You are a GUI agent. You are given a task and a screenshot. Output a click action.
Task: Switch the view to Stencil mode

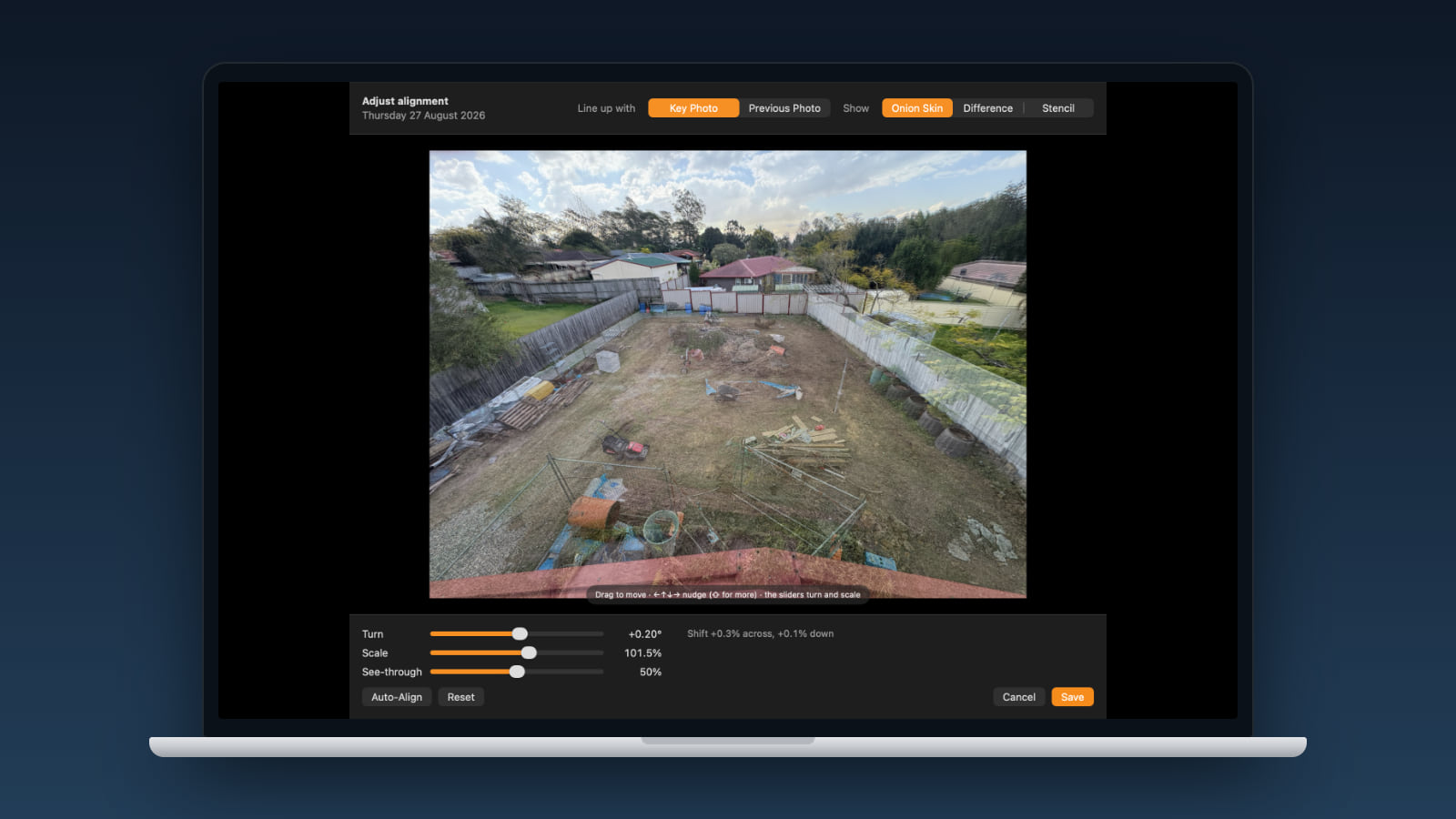click(1058, 108)
